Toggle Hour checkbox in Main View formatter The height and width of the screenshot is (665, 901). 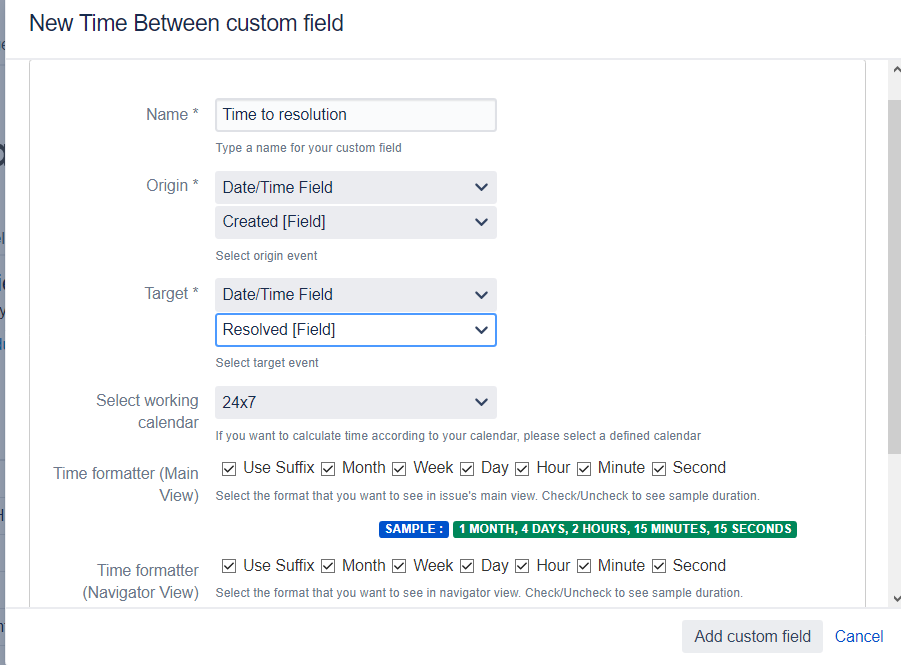[x=522, y=468]
